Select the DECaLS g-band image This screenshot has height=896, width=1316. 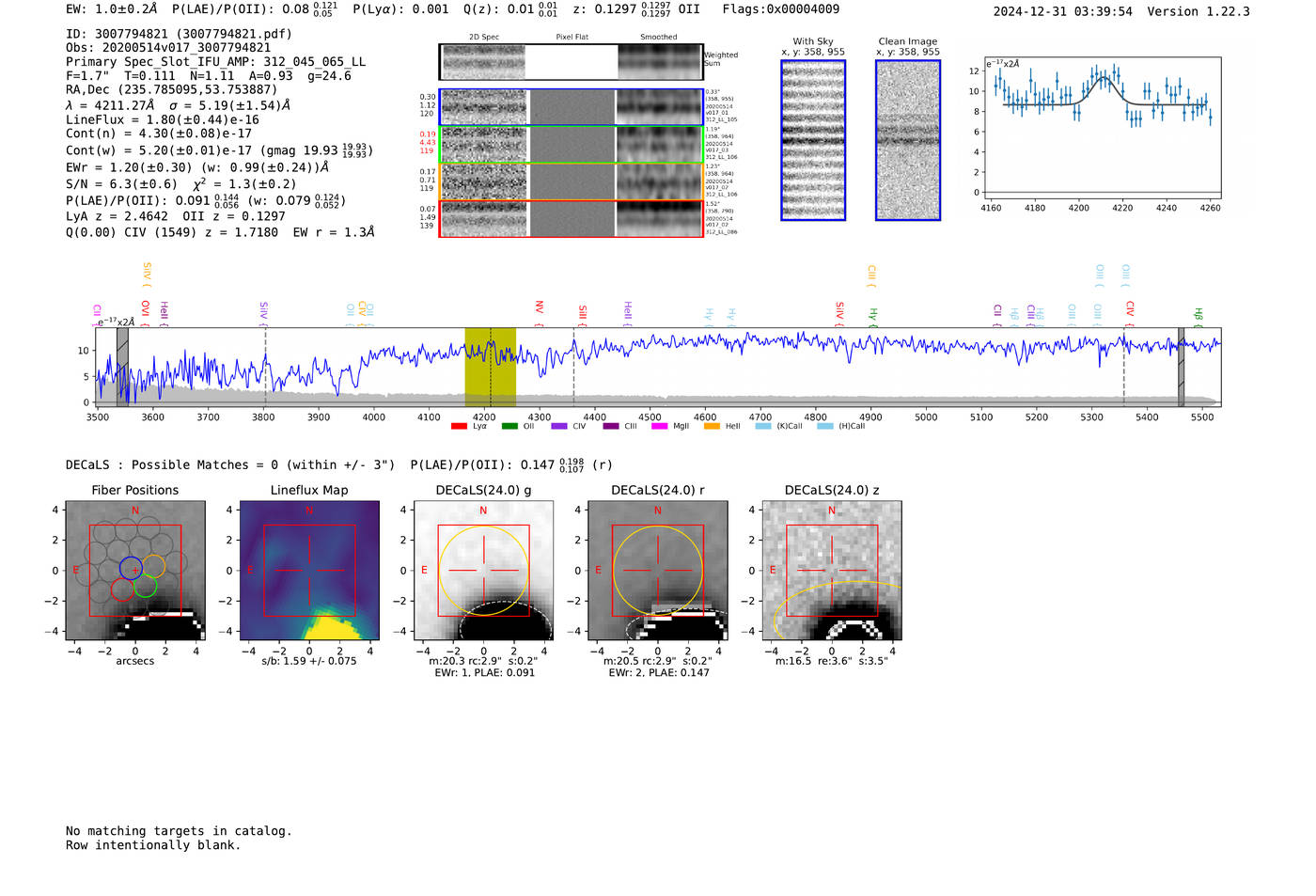(483, 571)
